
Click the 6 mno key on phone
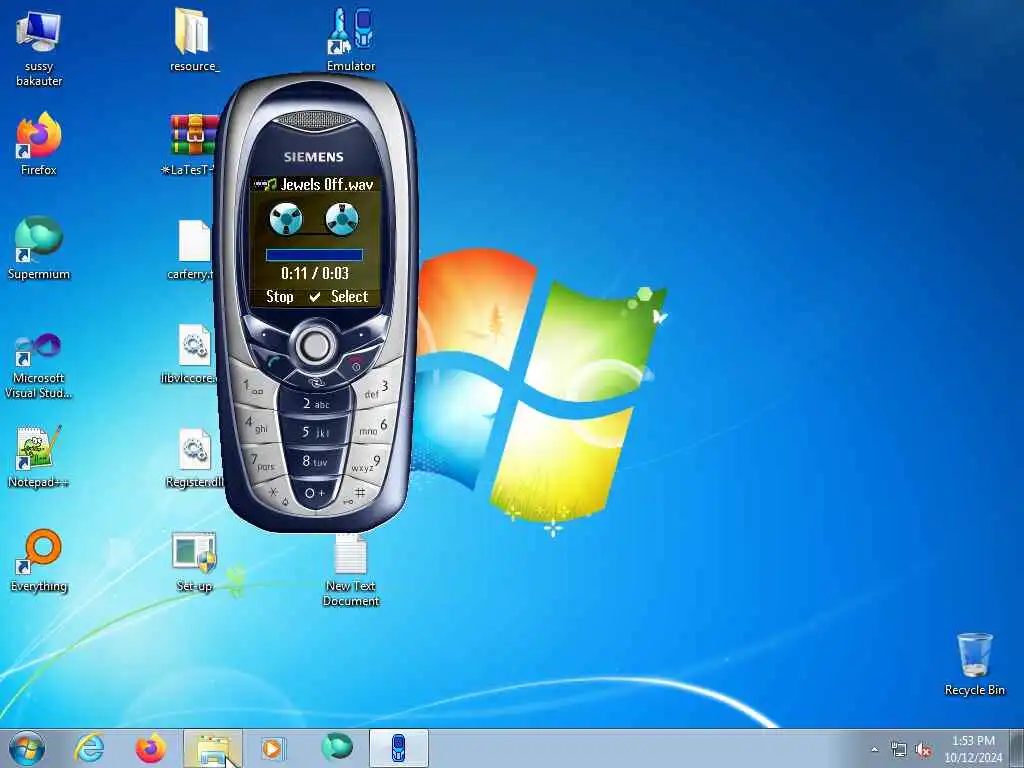point(375,426)
